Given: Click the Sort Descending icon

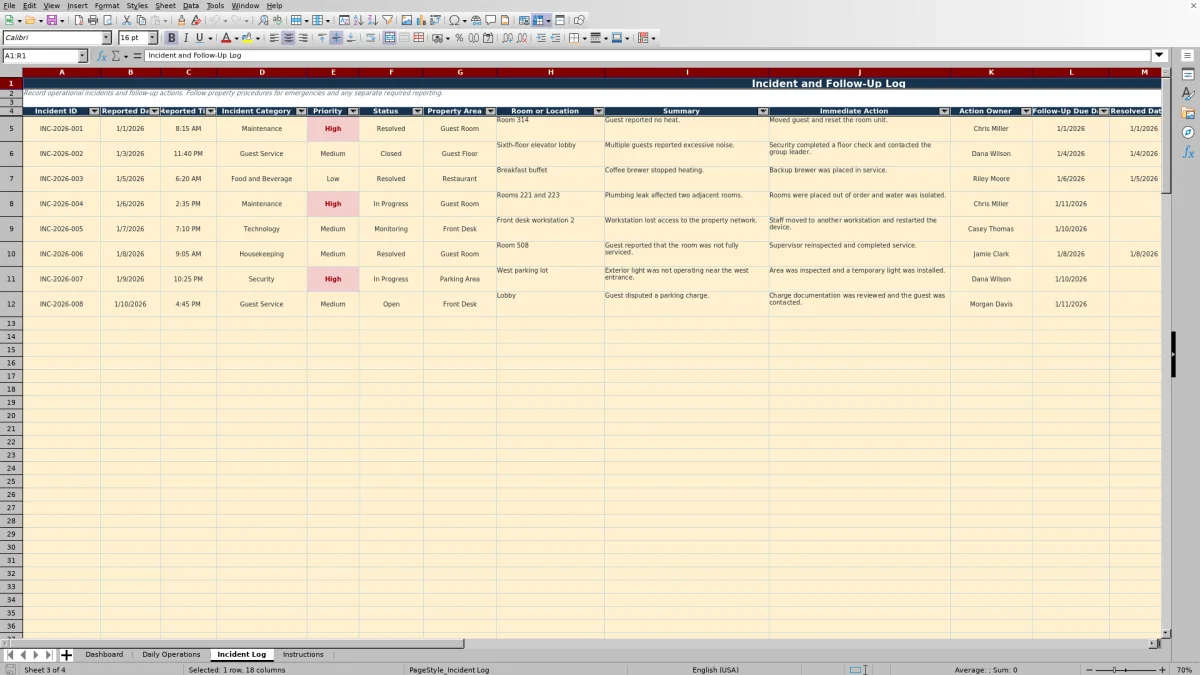Looking at the screenshot, I should click(372, 20).
